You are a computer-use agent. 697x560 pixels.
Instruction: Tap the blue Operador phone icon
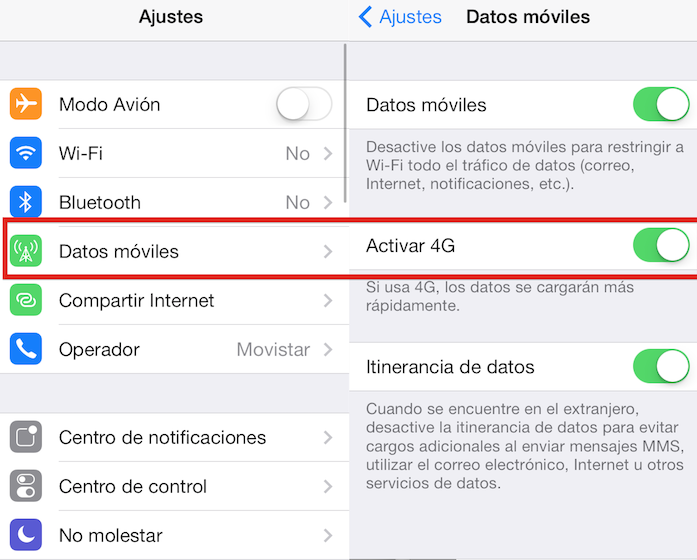[x=26, y=349]
